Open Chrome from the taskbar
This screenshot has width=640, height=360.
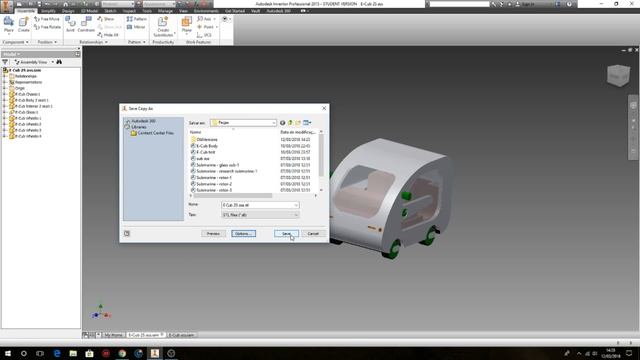coord(122,353)
